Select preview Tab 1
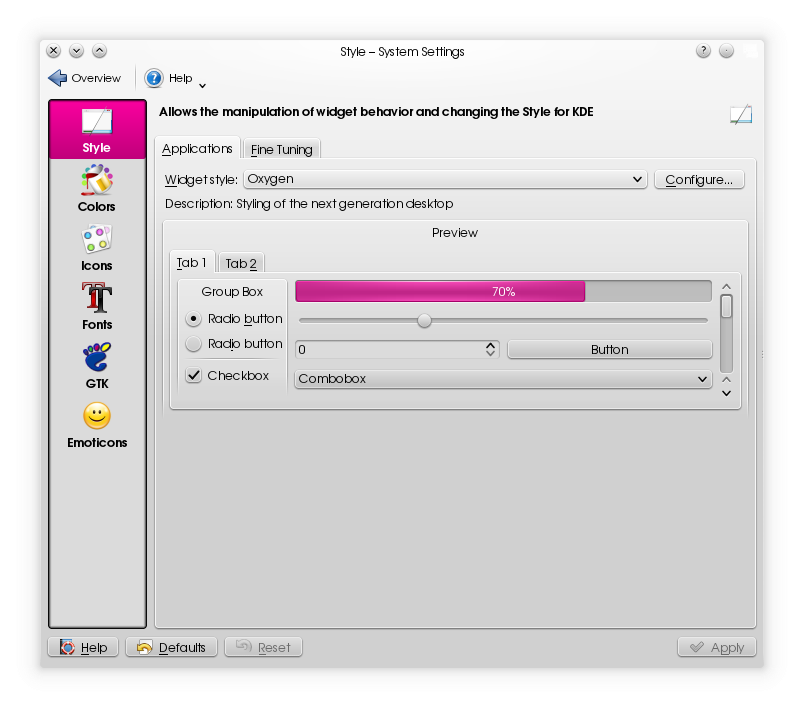Screen dimensions: 804x708 [192, 262]
